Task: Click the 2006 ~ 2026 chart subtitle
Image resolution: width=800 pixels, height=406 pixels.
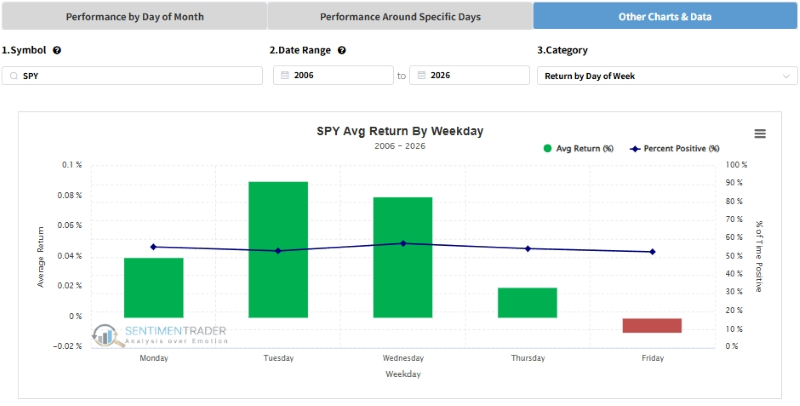Action: [x=400, y=146]
